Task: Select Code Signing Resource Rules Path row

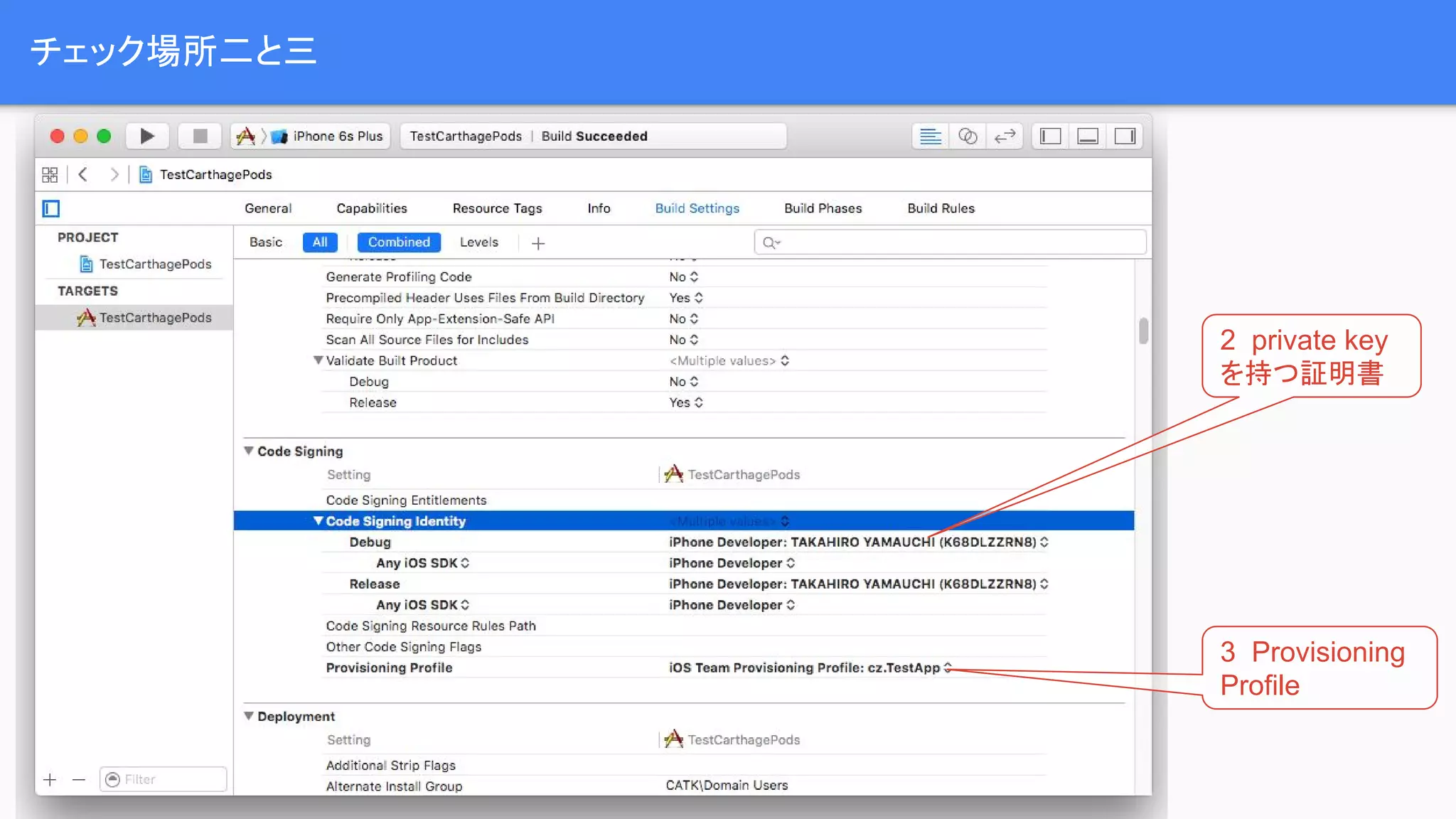Action: [x=684, y=626]
